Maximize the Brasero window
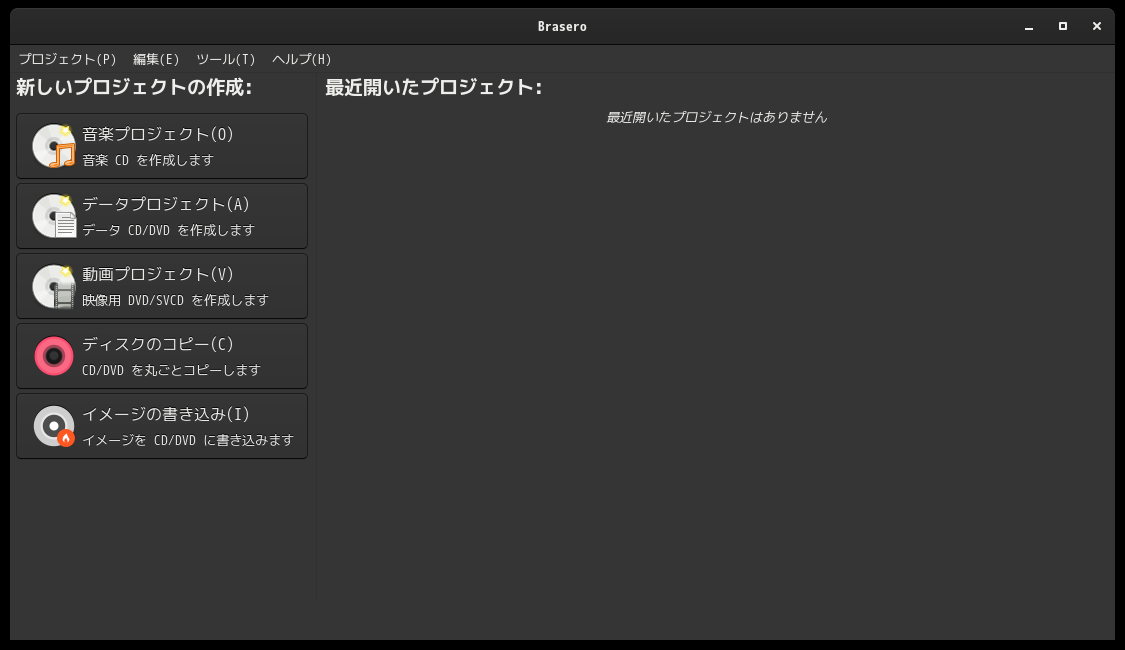This screenshot has height=650, width=1125. (x=1063, y=27)
